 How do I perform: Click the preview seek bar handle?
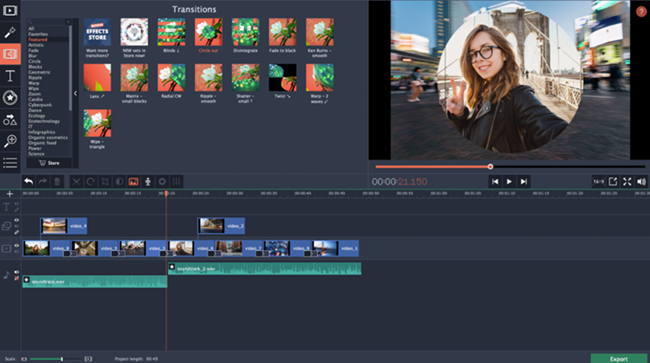(x=490, y=167)
